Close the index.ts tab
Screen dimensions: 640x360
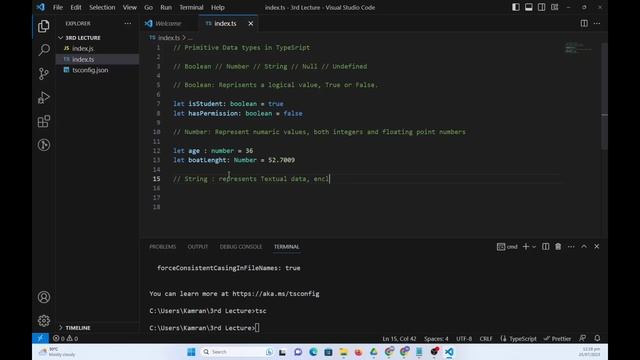pos(251,24)
